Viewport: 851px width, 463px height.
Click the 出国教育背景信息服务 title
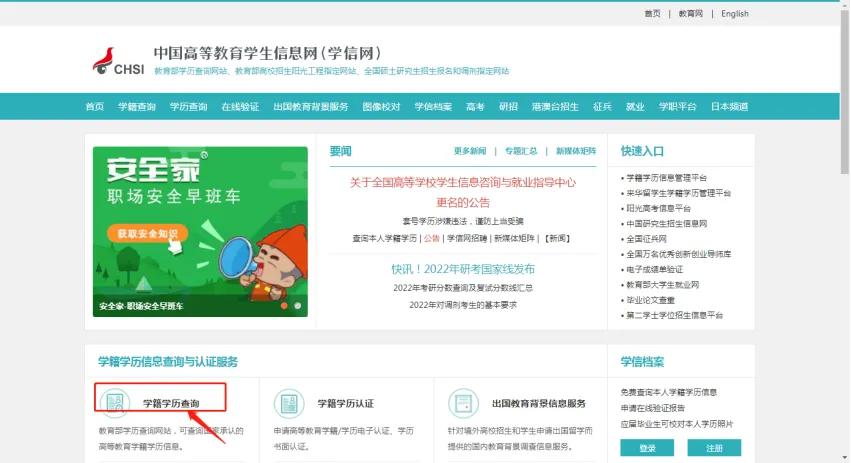[539, 403]
